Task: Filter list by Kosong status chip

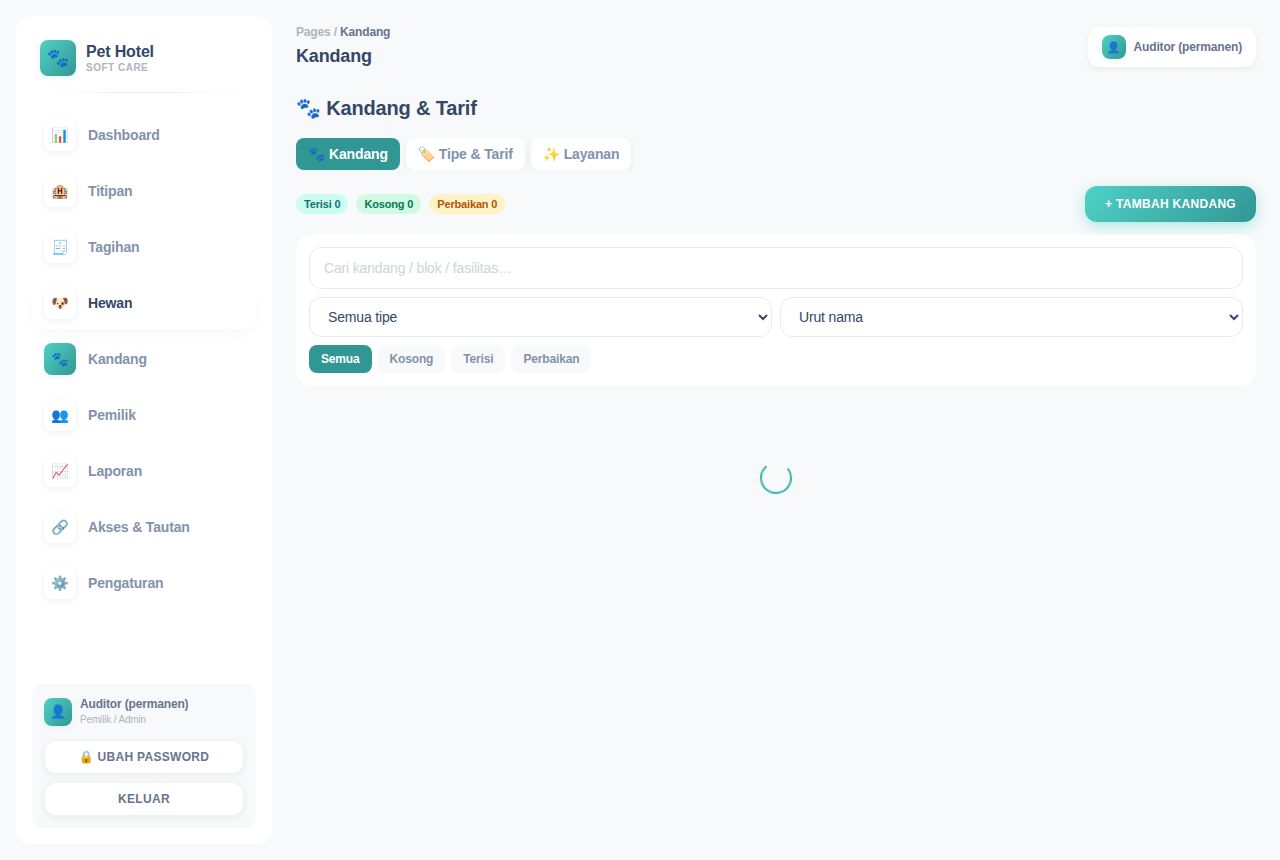Action: tap(411, 359)
